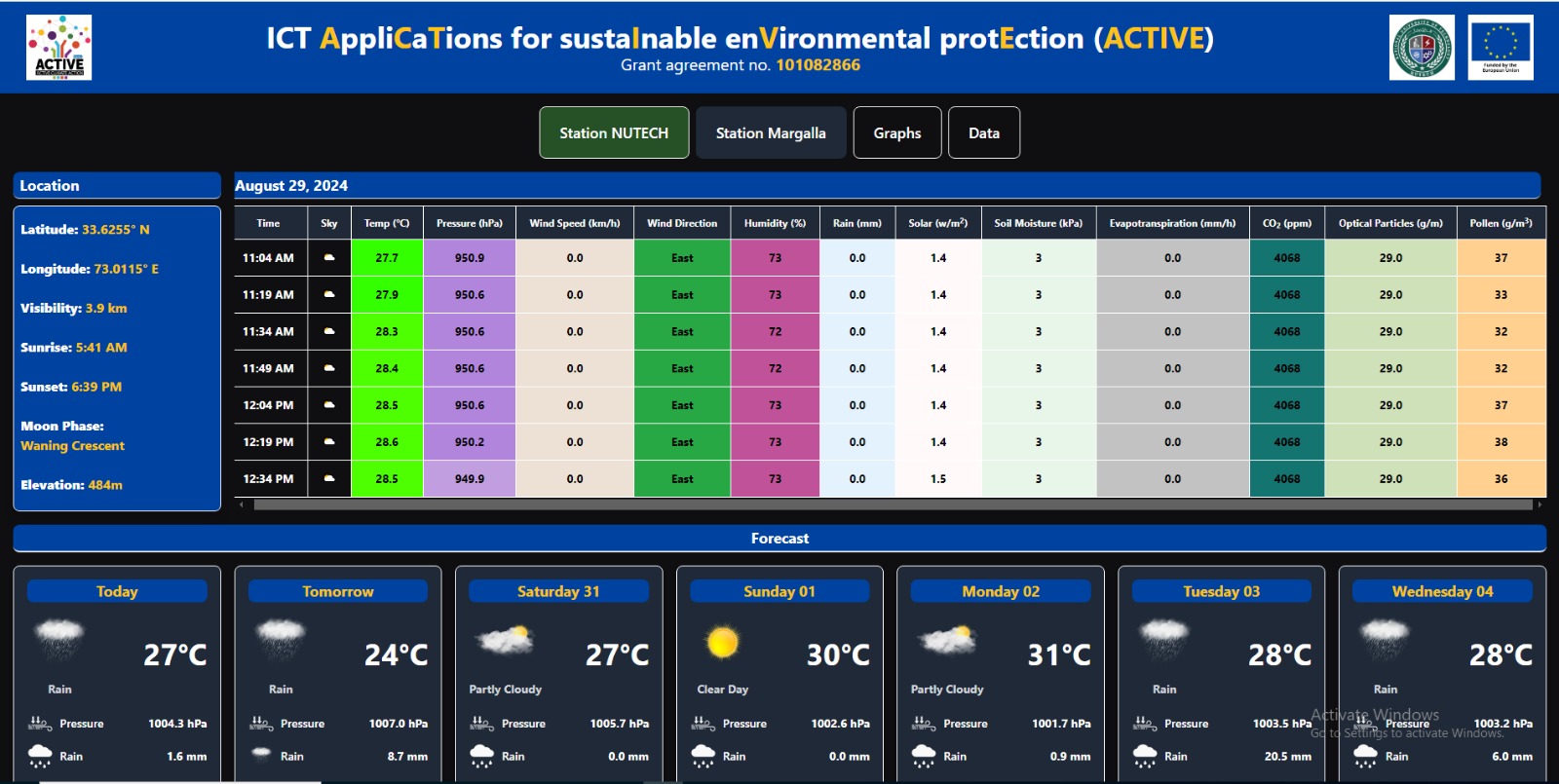Click the Pollen column header

tap(1501, 223)
